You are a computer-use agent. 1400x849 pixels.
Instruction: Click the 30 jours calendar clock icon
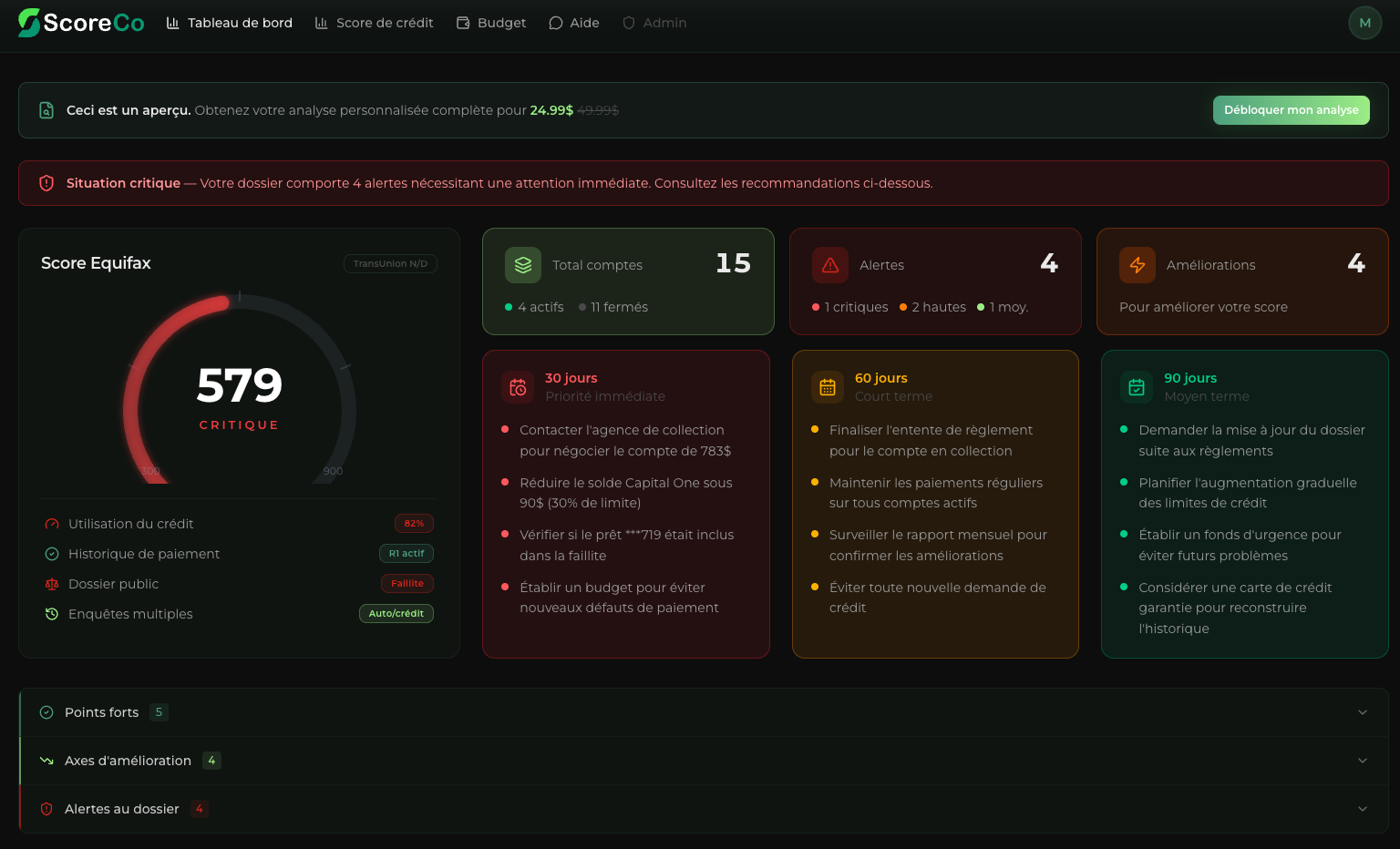(518, 387)
